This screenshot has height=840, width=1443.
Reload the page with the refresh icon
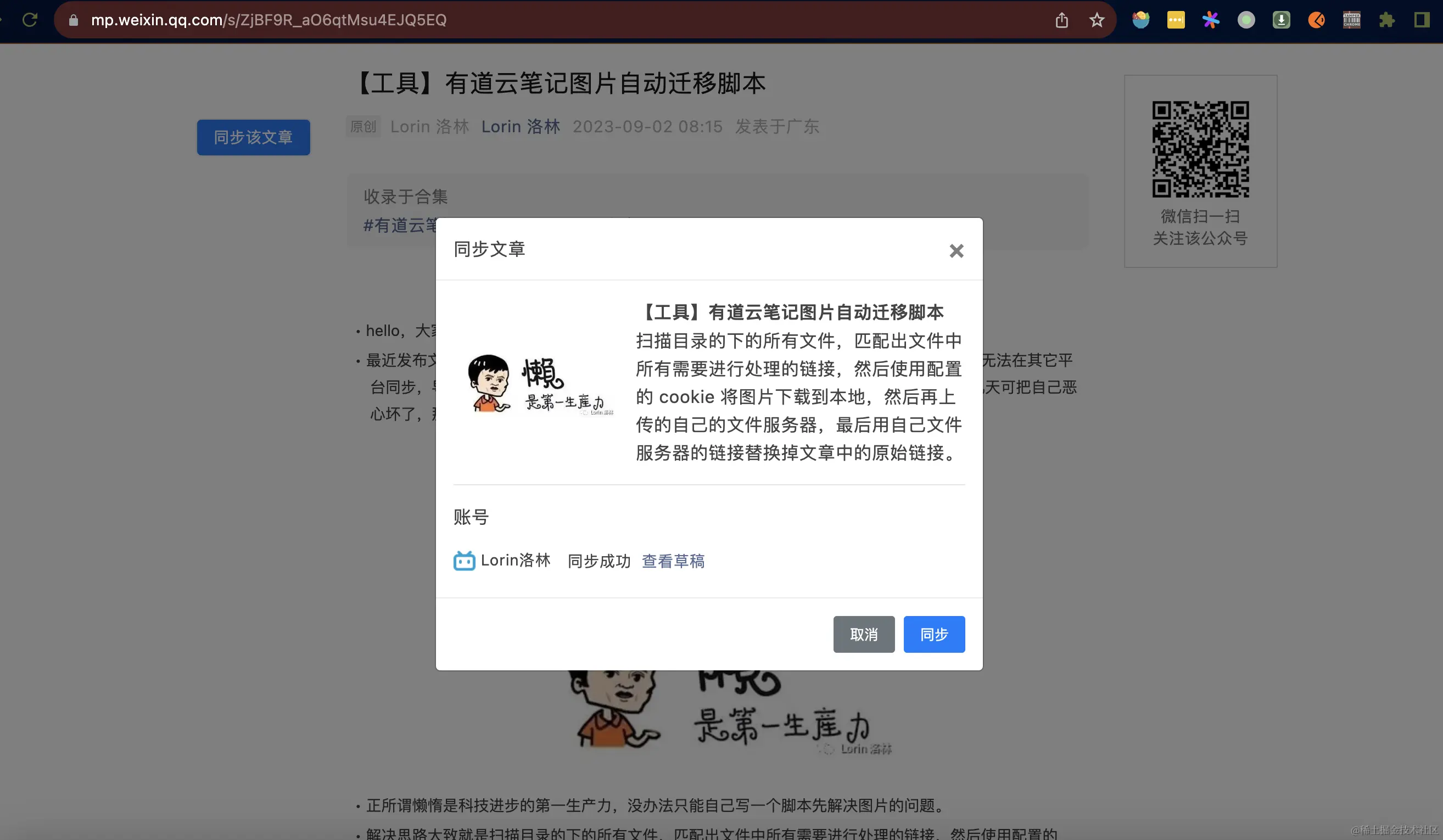[30, 20]
